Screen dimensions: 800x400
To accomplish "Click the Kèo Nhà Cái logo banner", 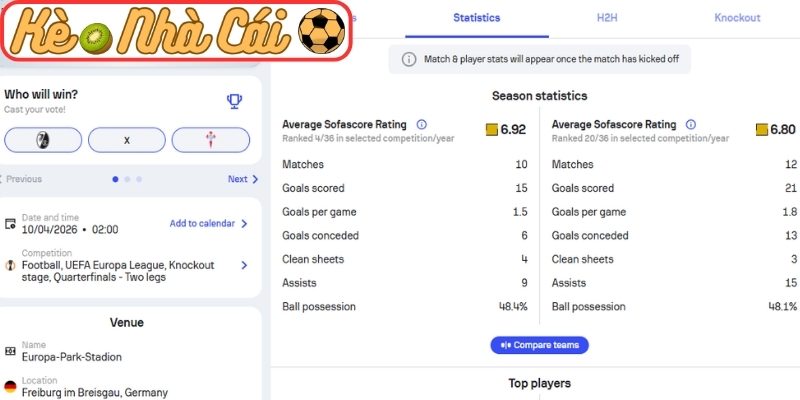I will pyautogui.click(x=178, y=31).
